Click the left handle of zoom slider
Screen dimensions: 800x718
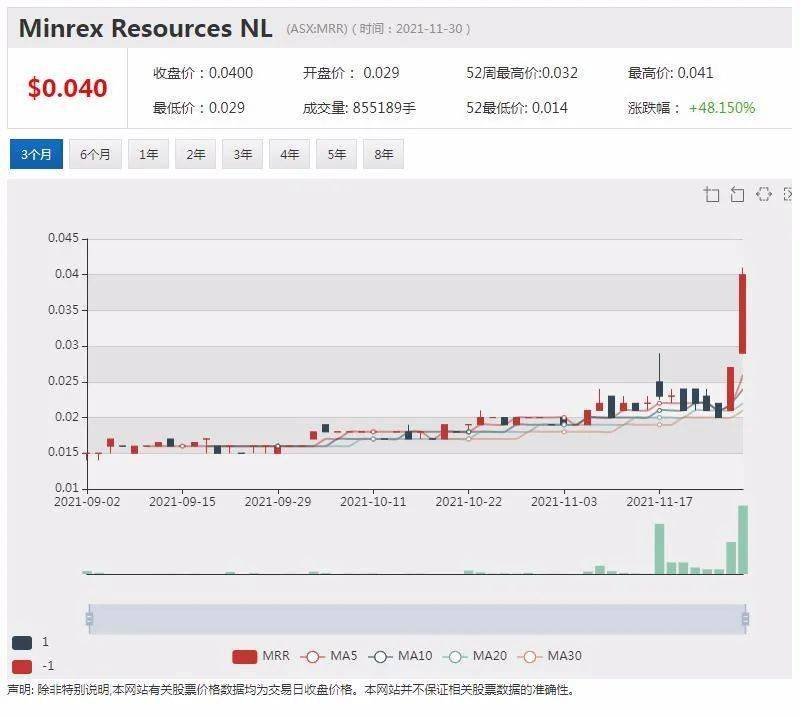coord(89,619)
